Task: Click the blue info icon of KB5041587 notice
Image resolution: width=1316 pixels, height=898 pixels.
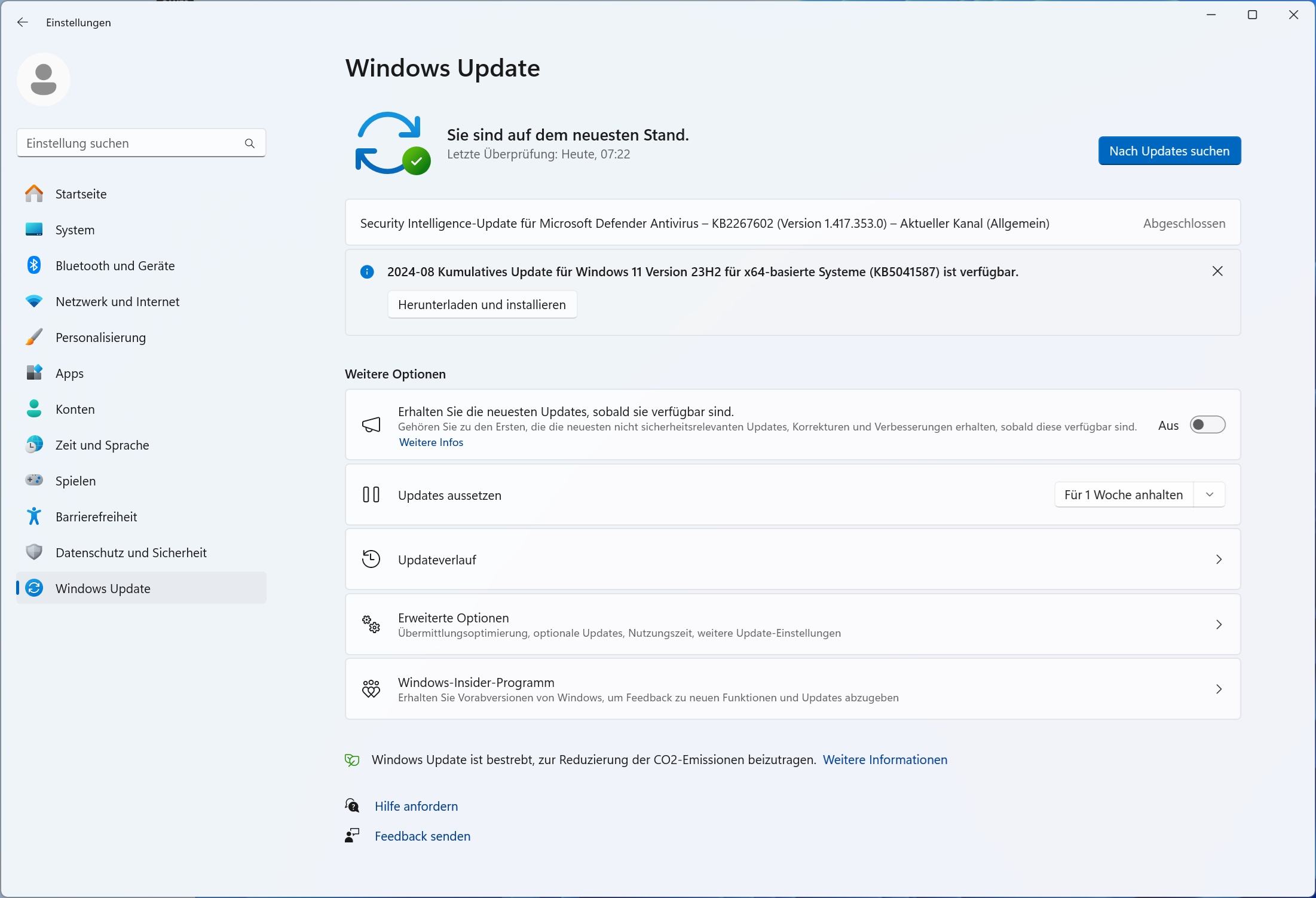Action: pyautogui.click(x=367, y=272)
